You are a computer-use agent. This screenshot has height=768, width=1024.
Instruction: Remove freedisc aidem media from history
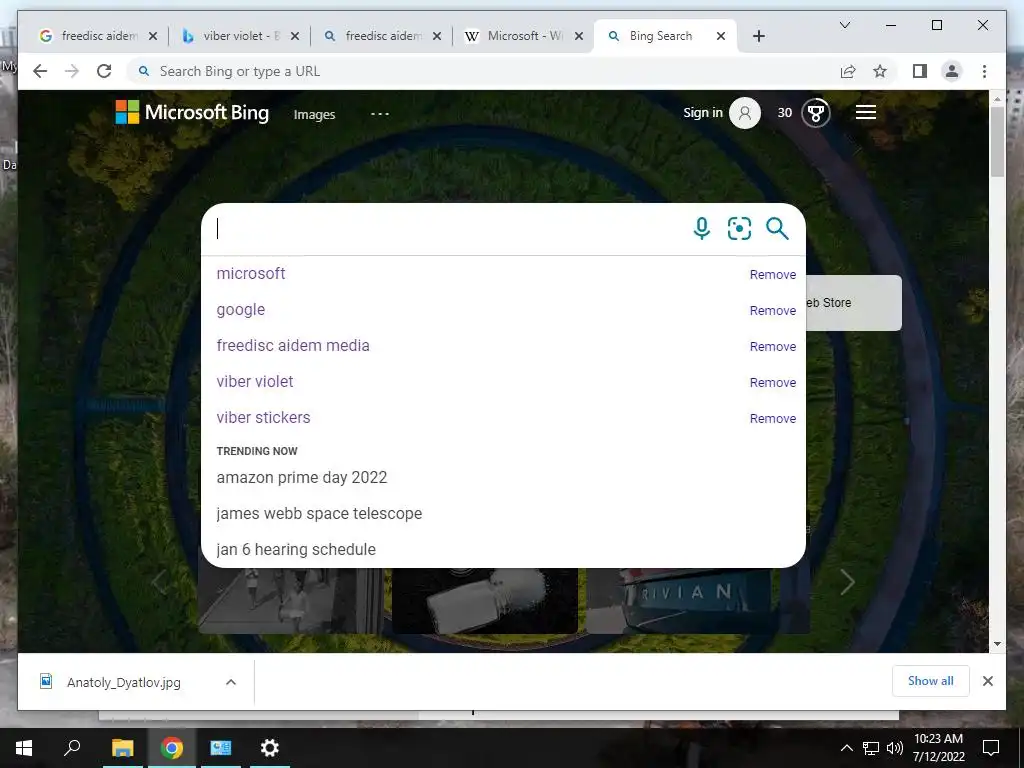coord(773,346)
